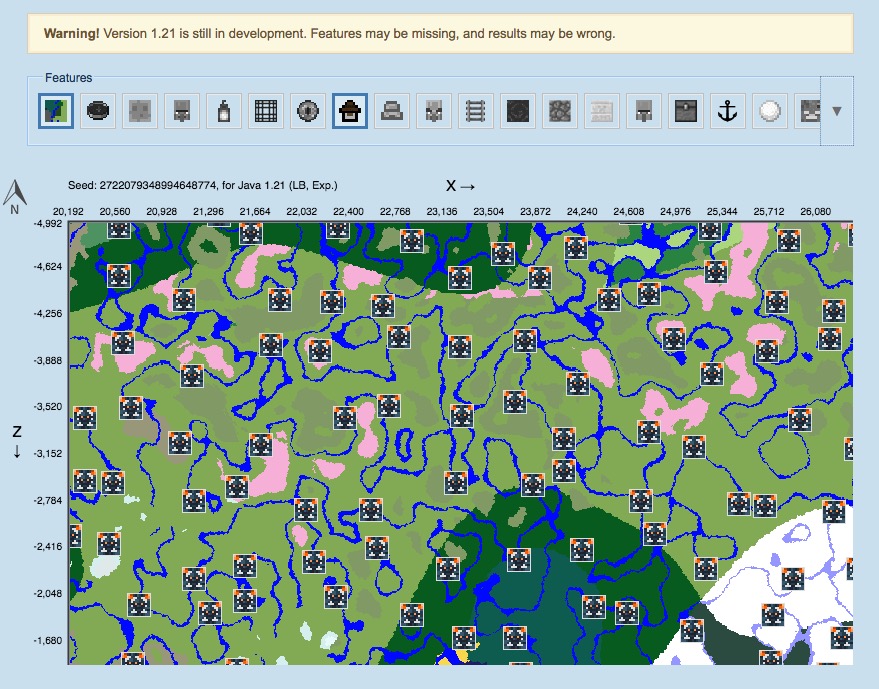Click the Z axis label
This screenshot has height=689, width=879.
17,432
